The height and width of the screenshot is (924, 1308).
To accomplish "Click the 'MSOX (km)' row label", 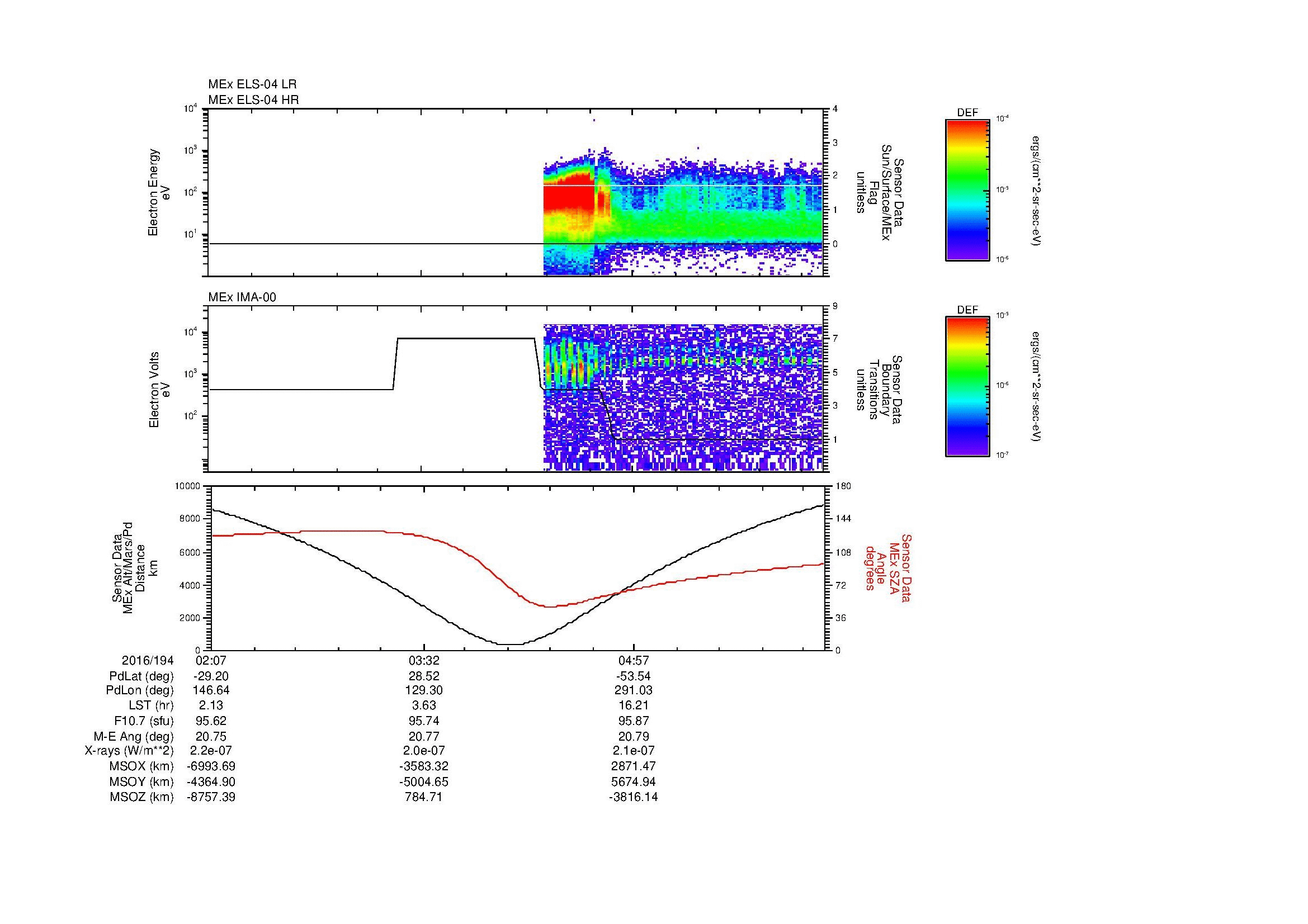I will [x=141, y=766].
